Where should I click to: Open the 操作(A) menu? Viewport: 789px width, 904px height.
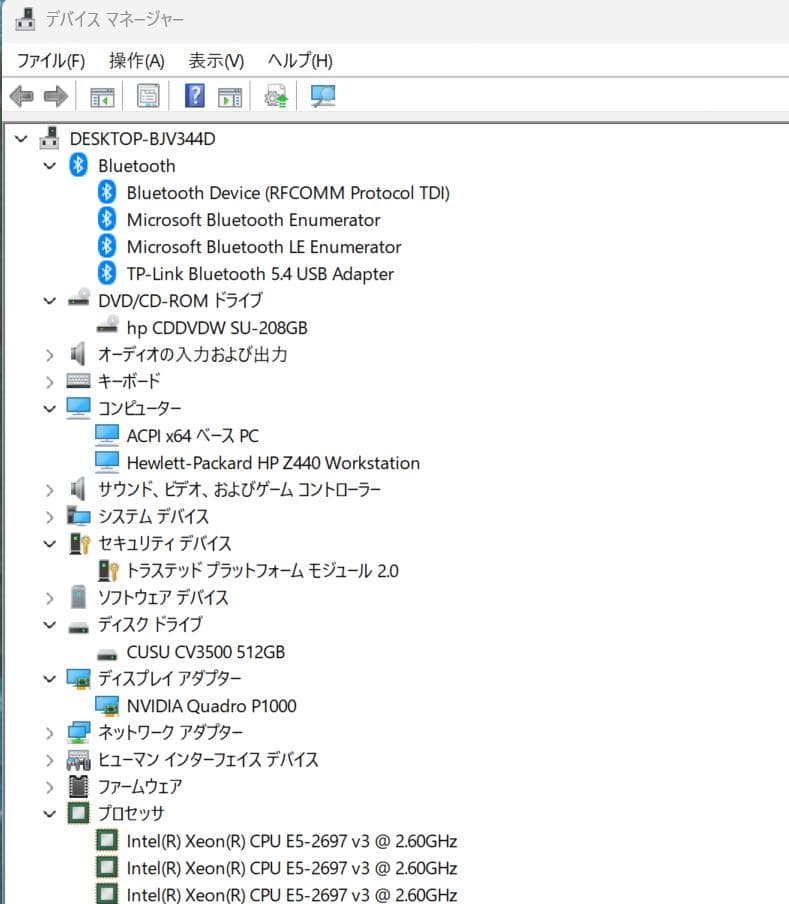pos(137,61)
